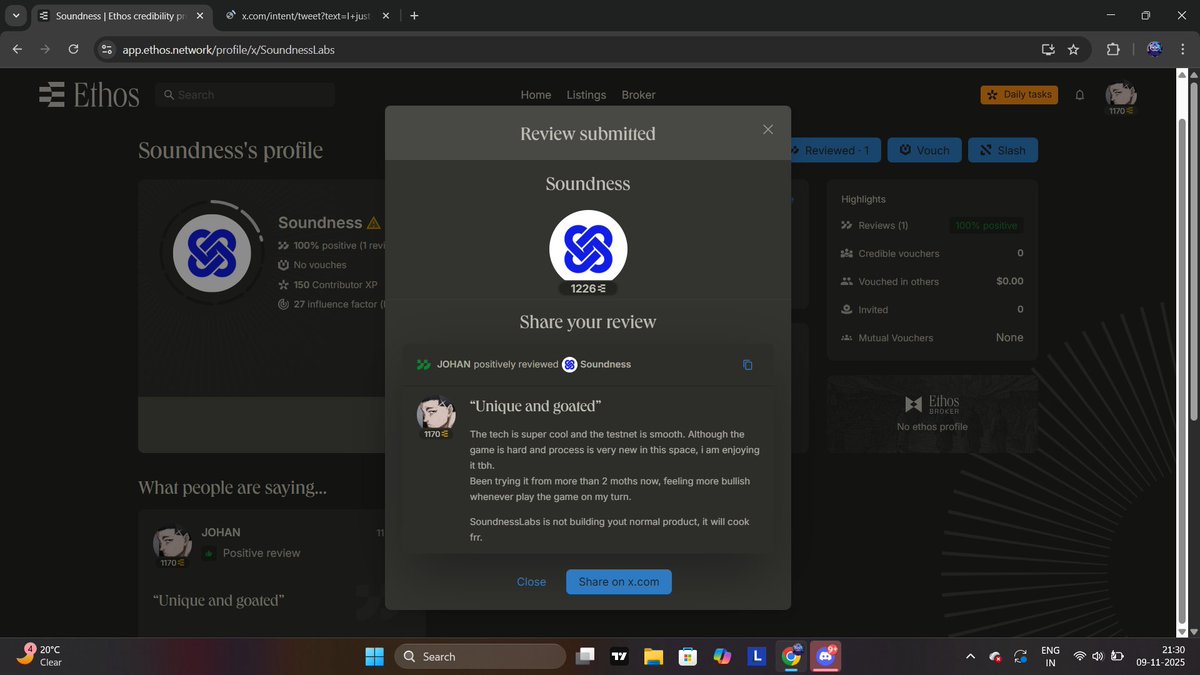The height and width of the screenshot is (675, 1200).
Task: Click the address bar URL
Action: [228, 49]
